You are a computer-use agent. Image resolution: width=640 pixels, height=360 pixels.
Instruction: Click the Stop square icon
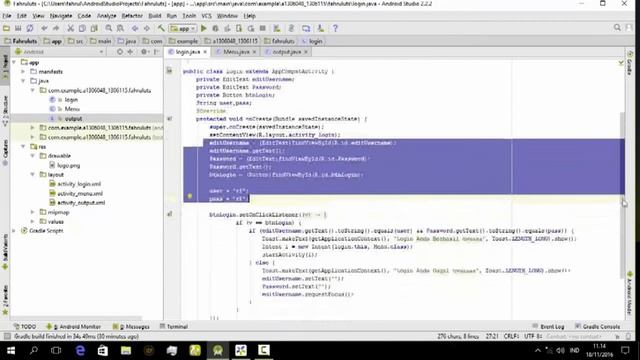(x=263, y=28)
